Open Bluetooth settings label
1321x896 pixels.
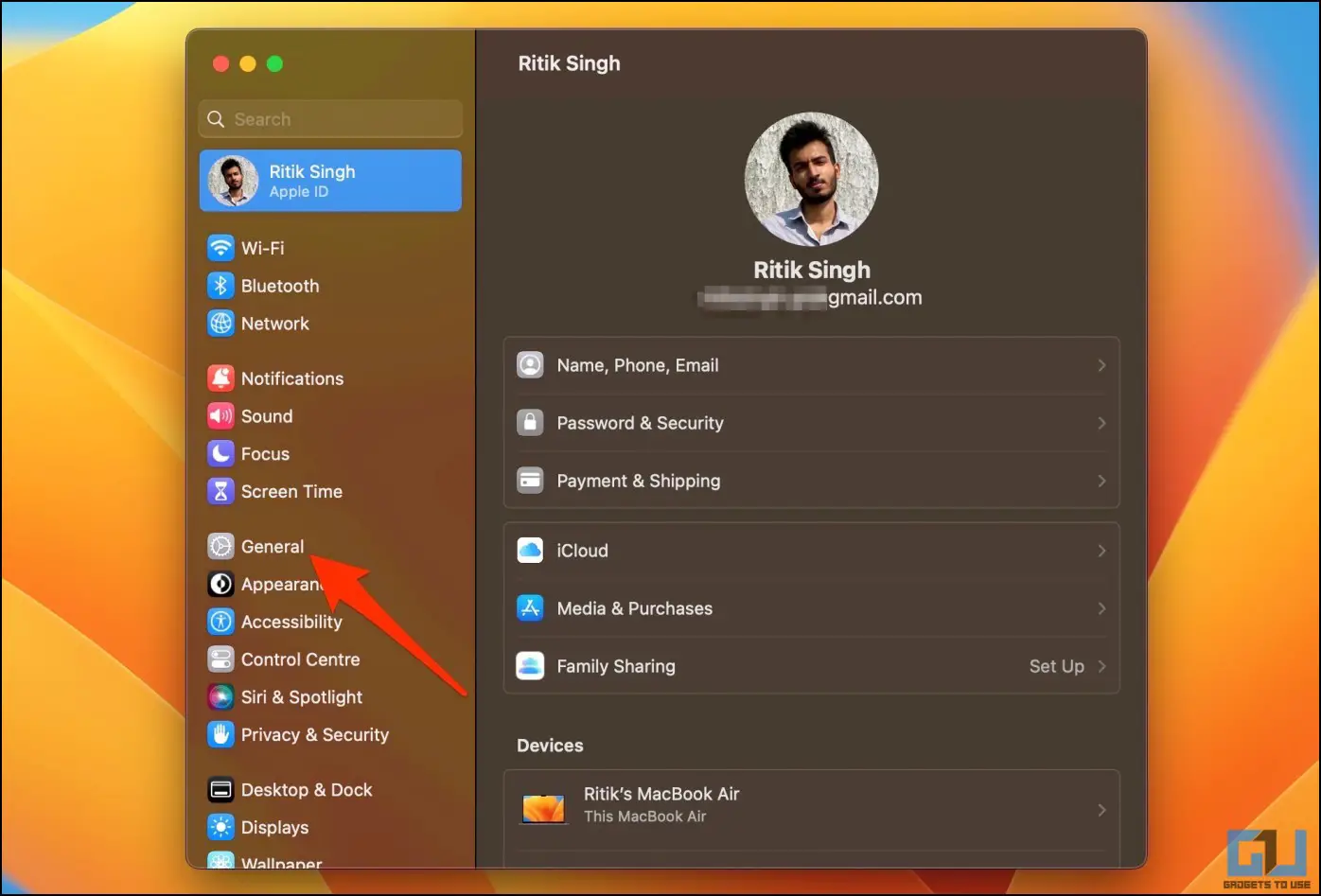(x=280, y=286)
